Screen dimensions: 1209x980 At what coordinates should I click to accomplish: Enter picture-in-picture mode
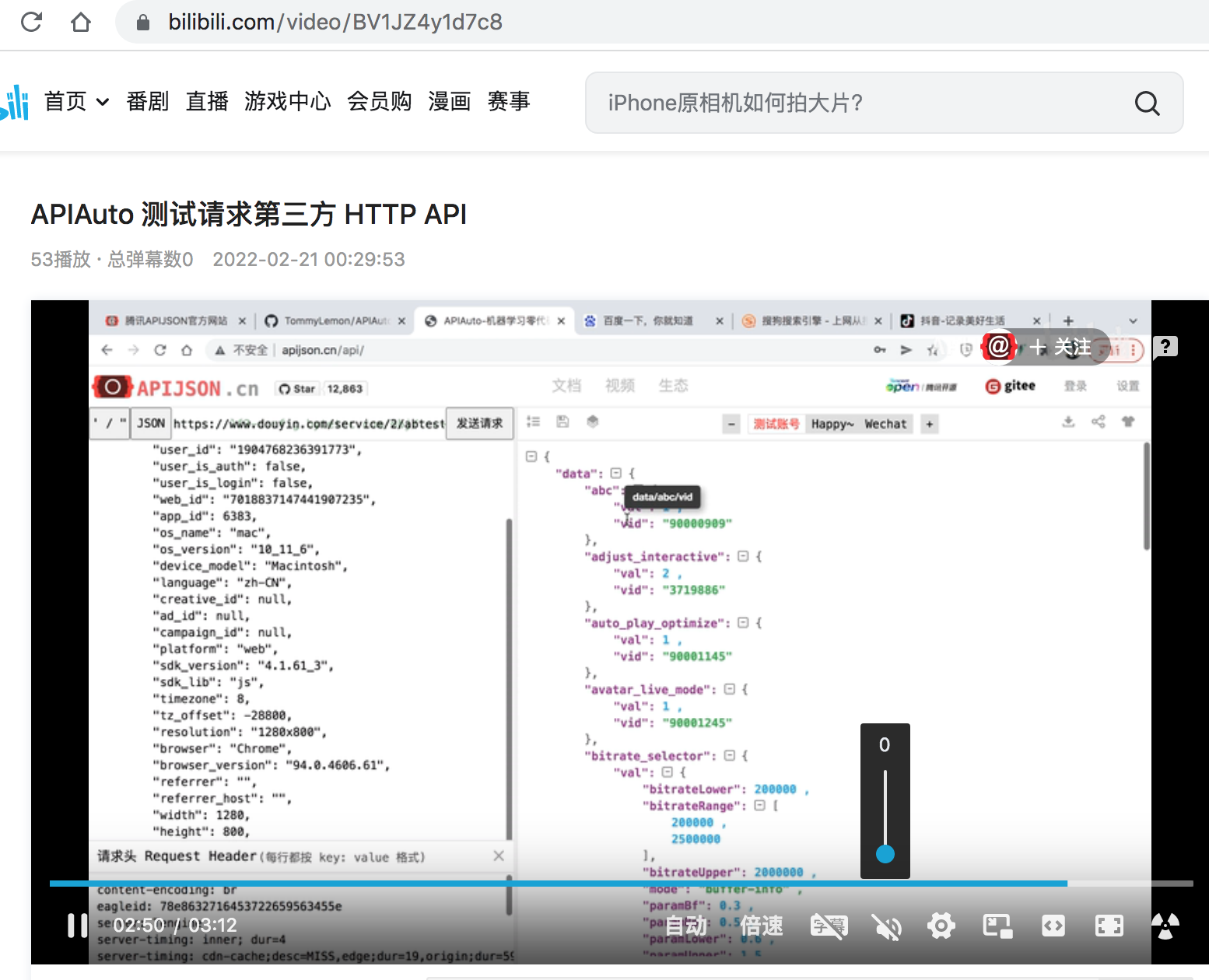(997, 926)
